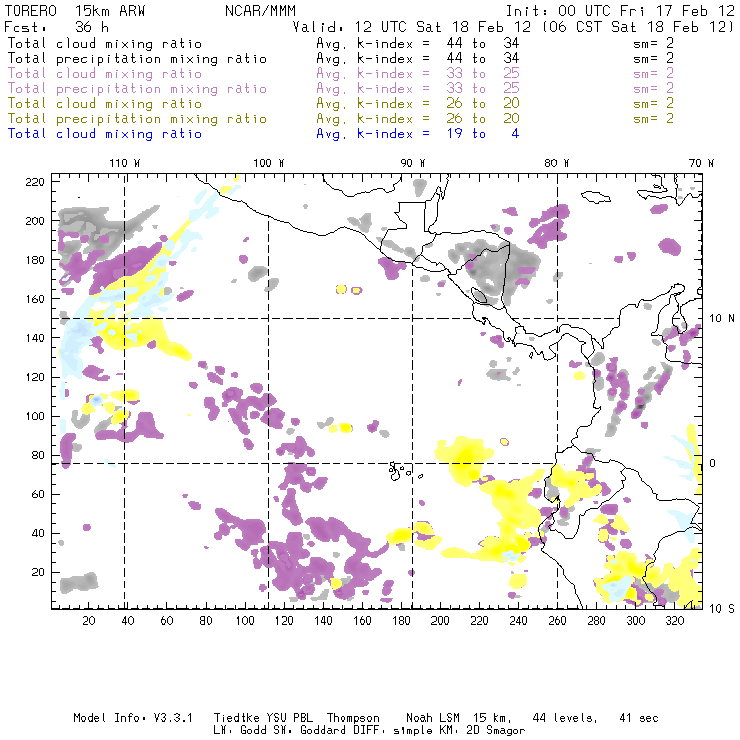740x740 pixels.
Task: Select the "Valid: 12 UTC Sat 18 Feb 12" text
Action: pos(412,27)
